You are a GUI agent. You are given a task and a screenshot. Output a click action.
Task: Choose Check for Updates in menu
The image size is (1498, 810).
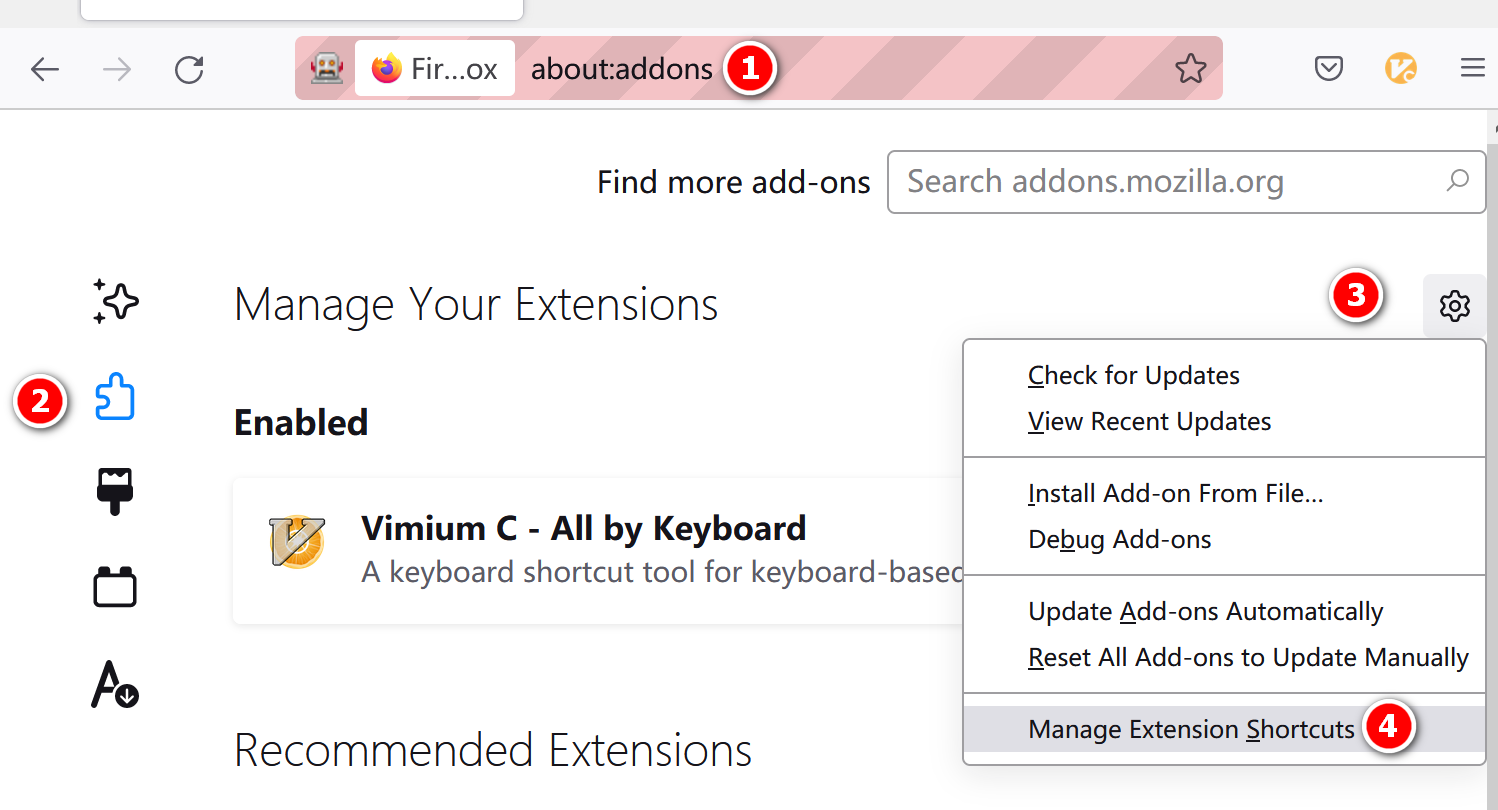click(1134, 375)
